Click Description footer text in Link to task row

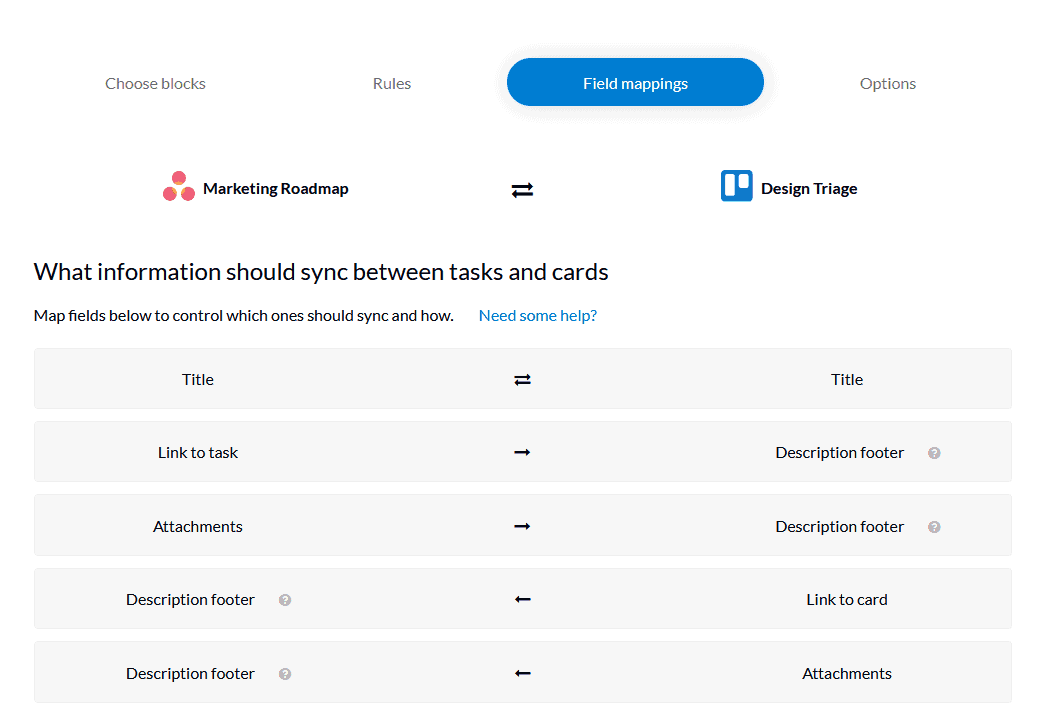[840, 452]
